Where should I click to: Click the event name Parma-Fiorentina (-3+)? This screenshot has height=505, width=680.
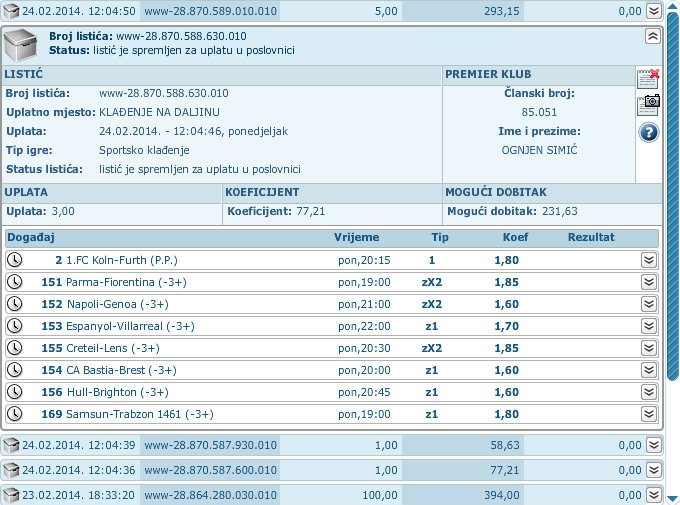coord(126,282)
